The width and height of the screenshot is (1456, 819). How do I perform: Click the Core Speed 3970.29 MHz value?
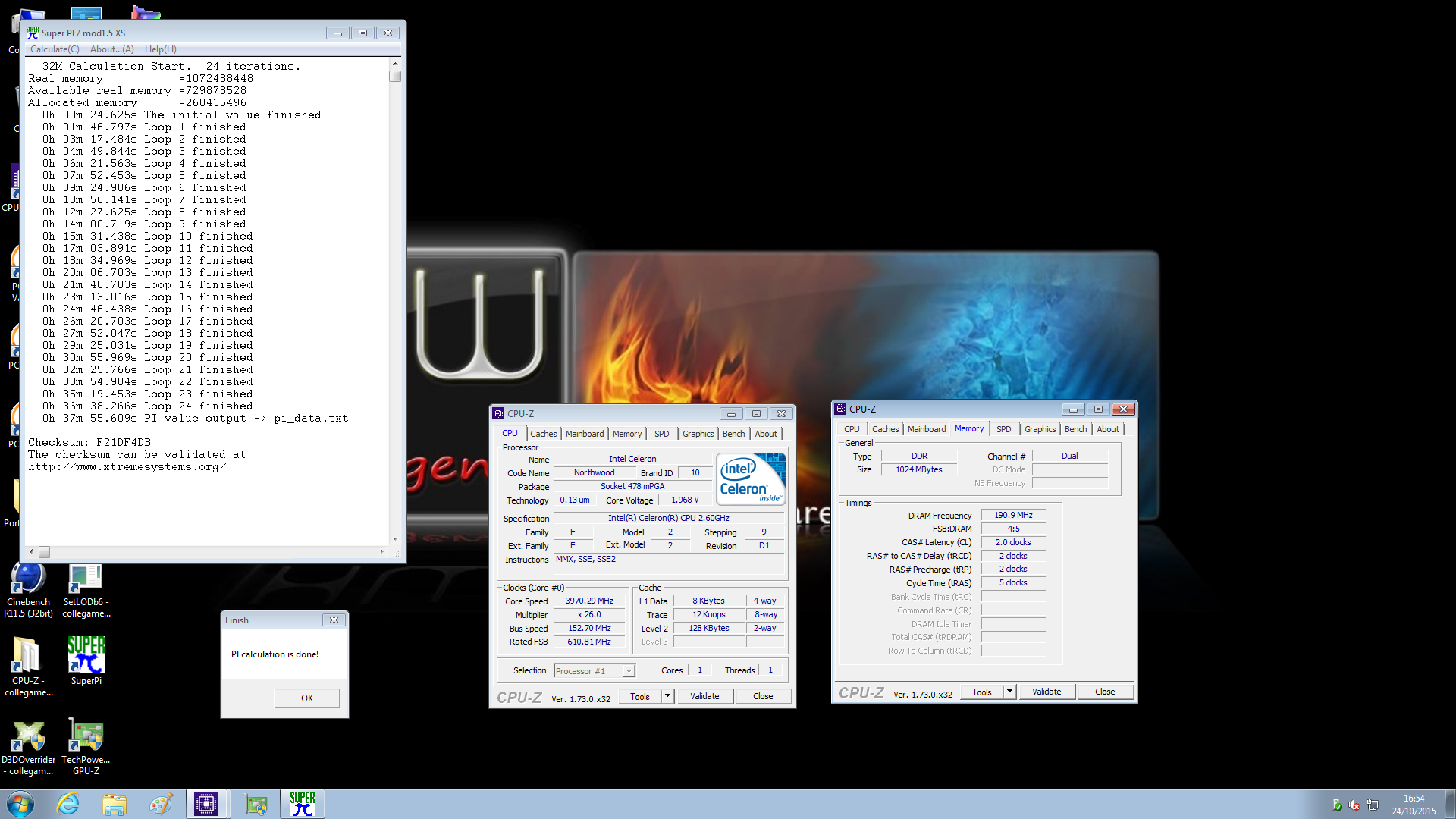tap(589, 601)
